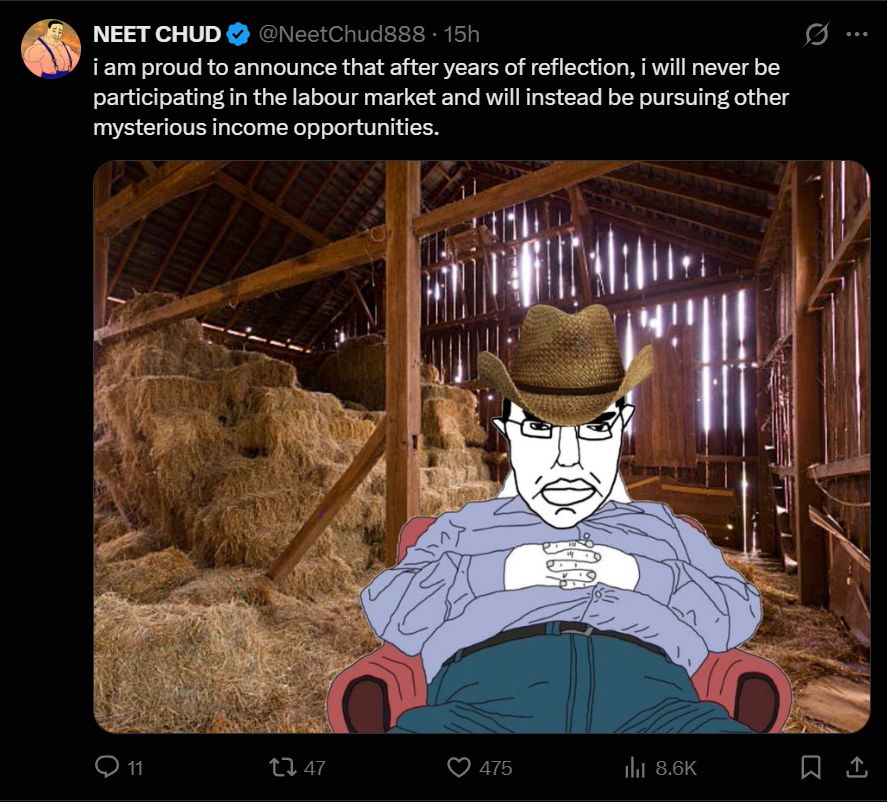
Task: Open view analytics bar chart icon
Action: click(x=634, y=767)
